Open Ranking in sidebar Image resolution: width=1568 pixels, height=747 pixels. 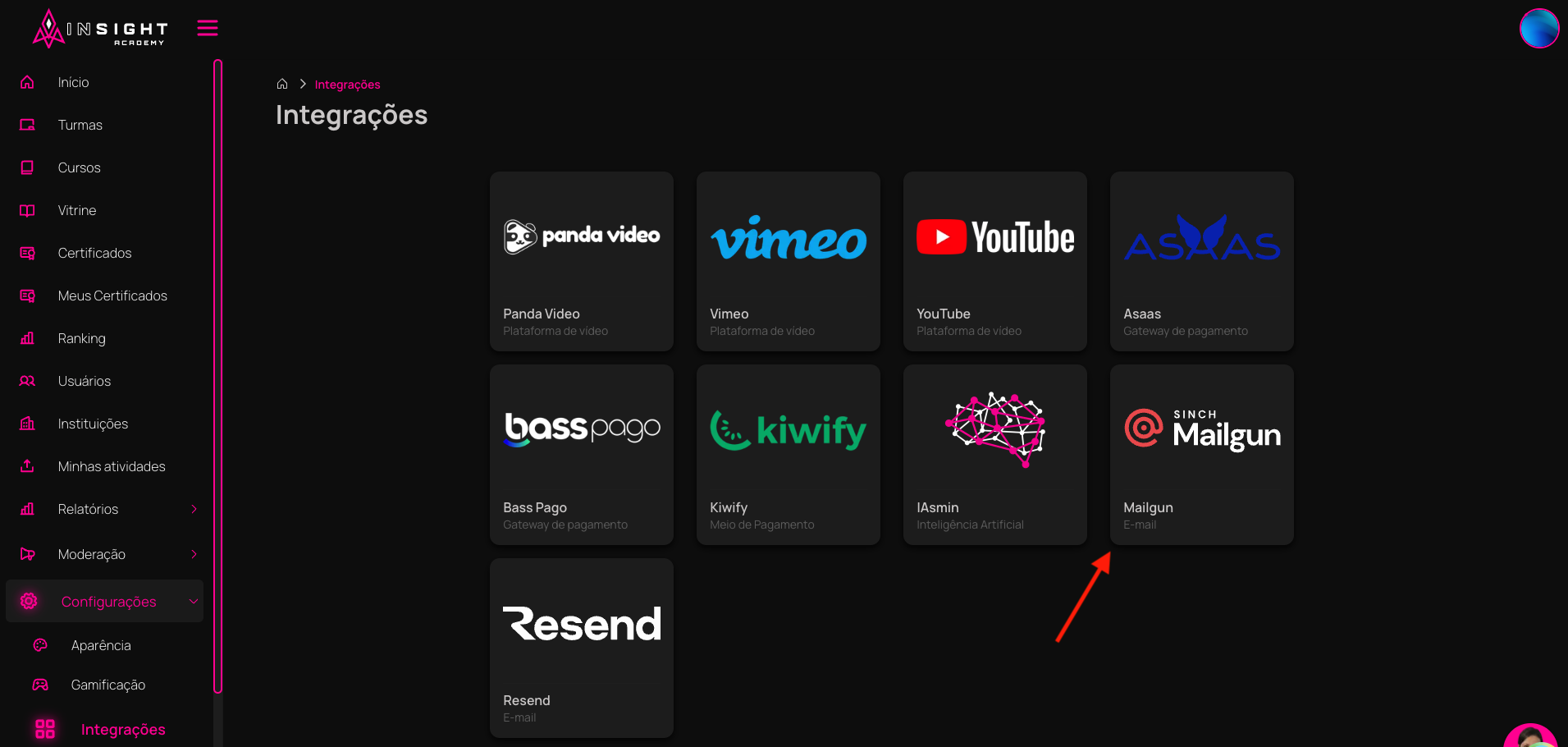[81, 338]
